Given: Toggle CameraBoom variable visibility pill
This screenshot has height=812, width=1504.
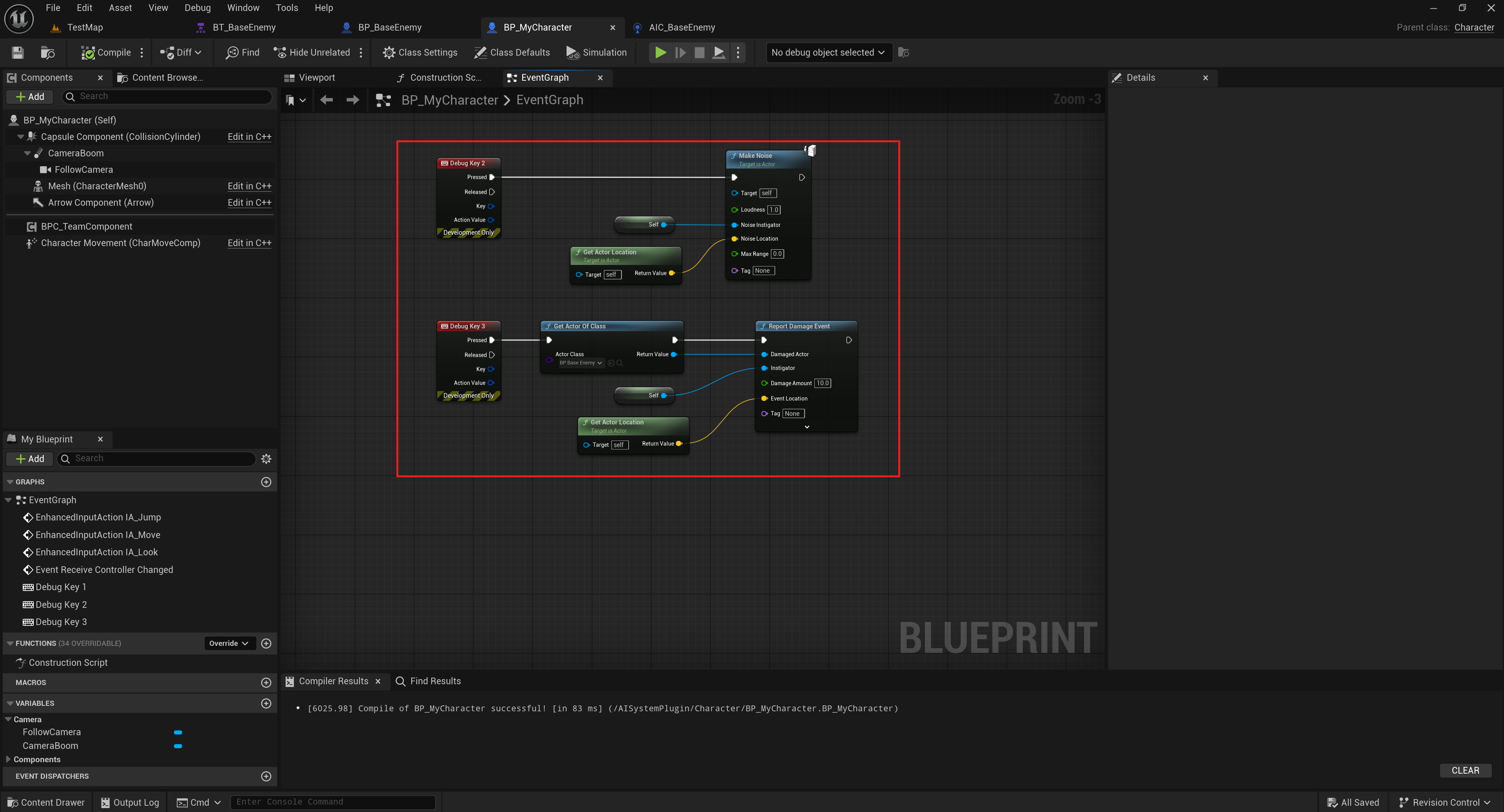Looking at the screenshot, I should (178, 746).
